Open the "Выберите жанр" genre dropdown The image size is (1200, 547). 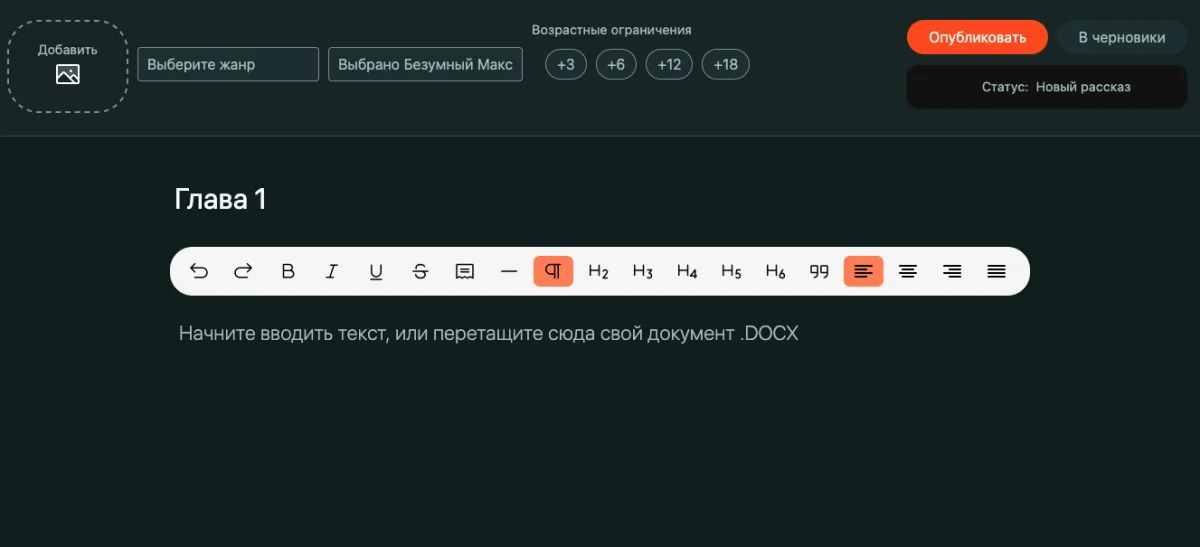pyautogui.click(x=228, y=65)
